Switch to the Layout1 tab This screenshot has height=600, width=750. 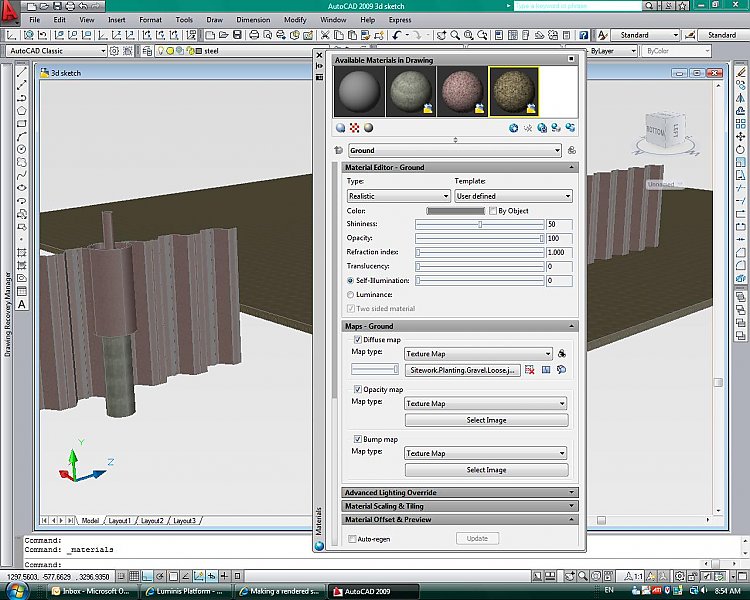(119, 521)
